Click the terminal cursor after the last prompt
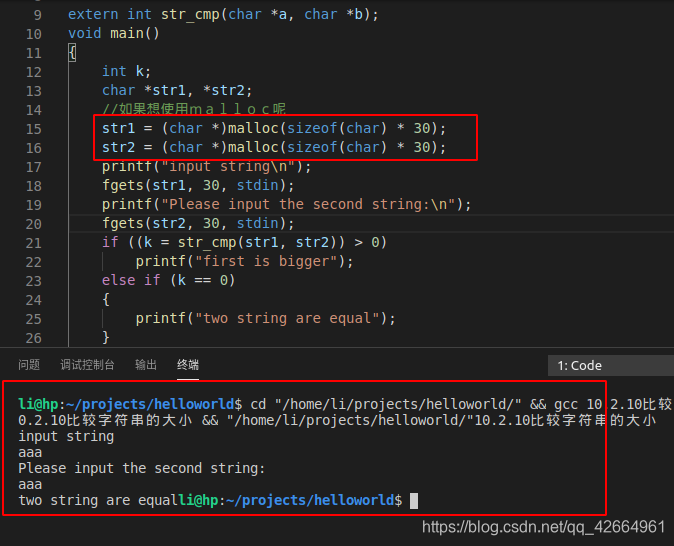 [414, 501]
